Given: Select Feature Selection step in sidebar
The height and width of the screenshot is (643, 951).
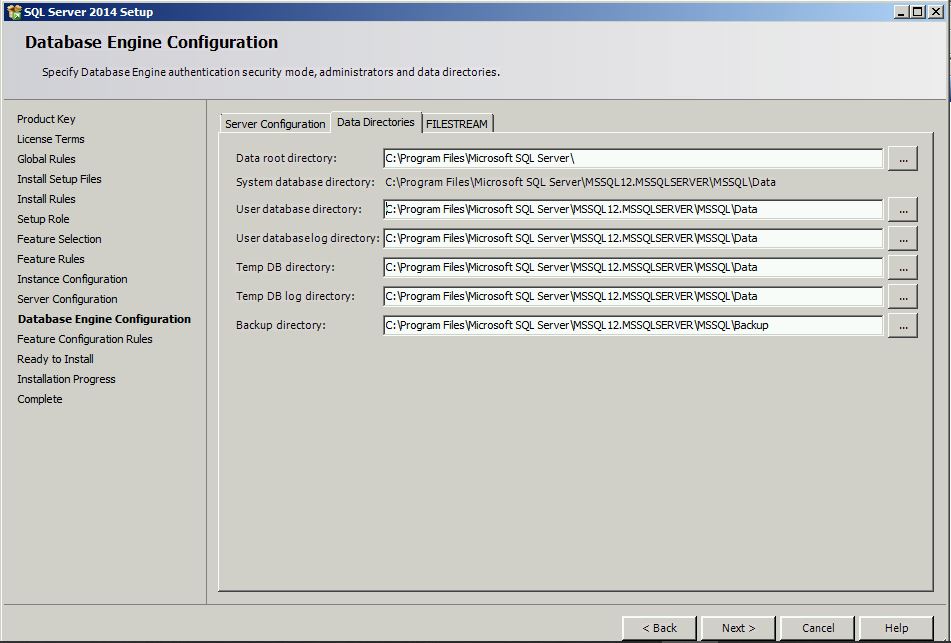Looking at the screenshot, I should [x=59, y=239].
